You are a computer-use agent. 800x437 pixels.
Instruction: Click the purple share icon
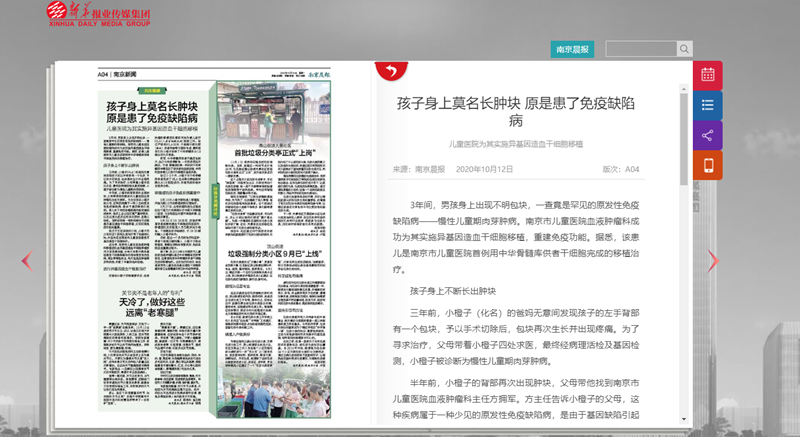pos(708,135)
